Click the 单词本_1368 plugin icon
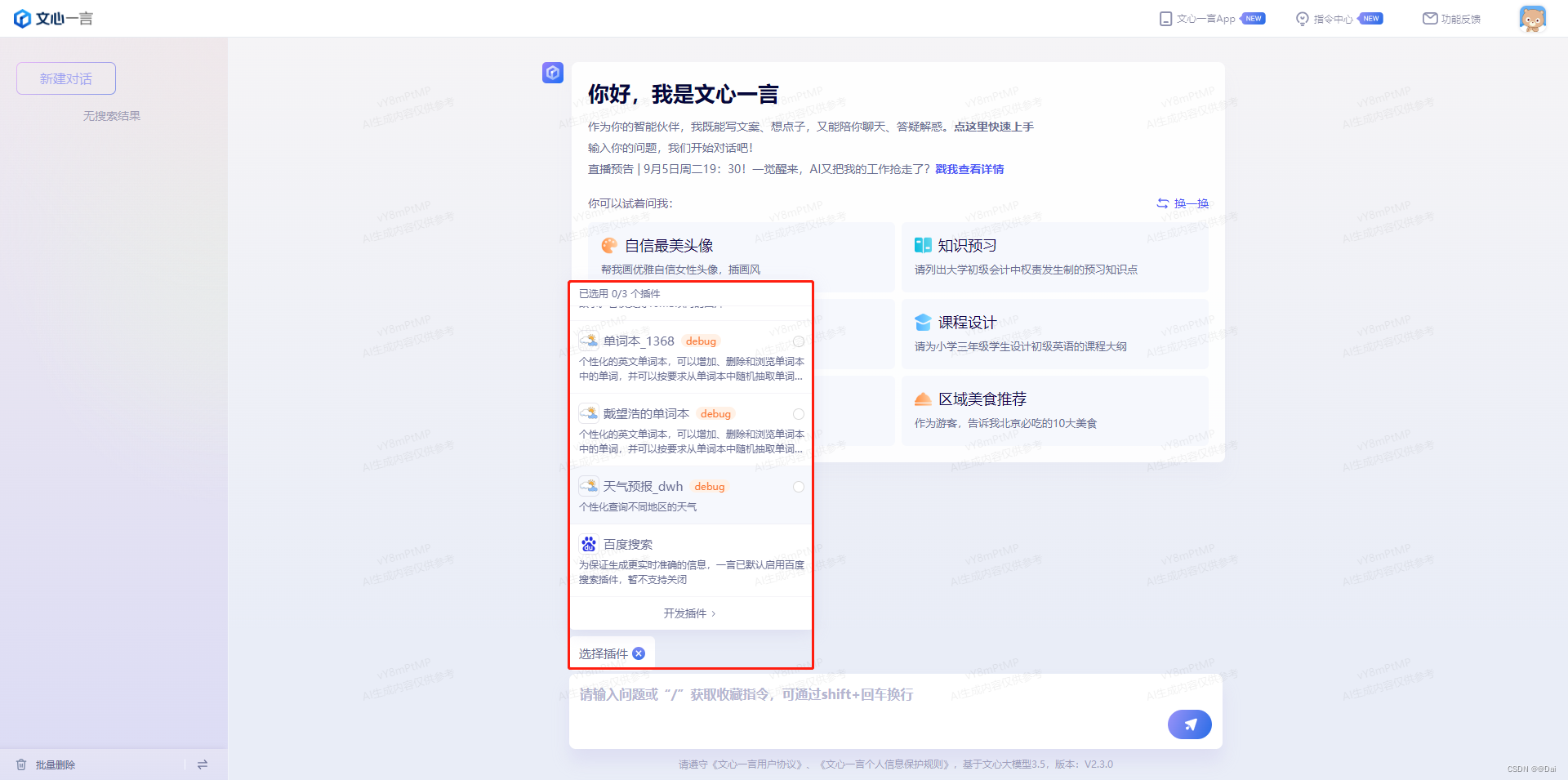Image resolution: width=1568 pixels, height=780 pixels. [589, 341]
